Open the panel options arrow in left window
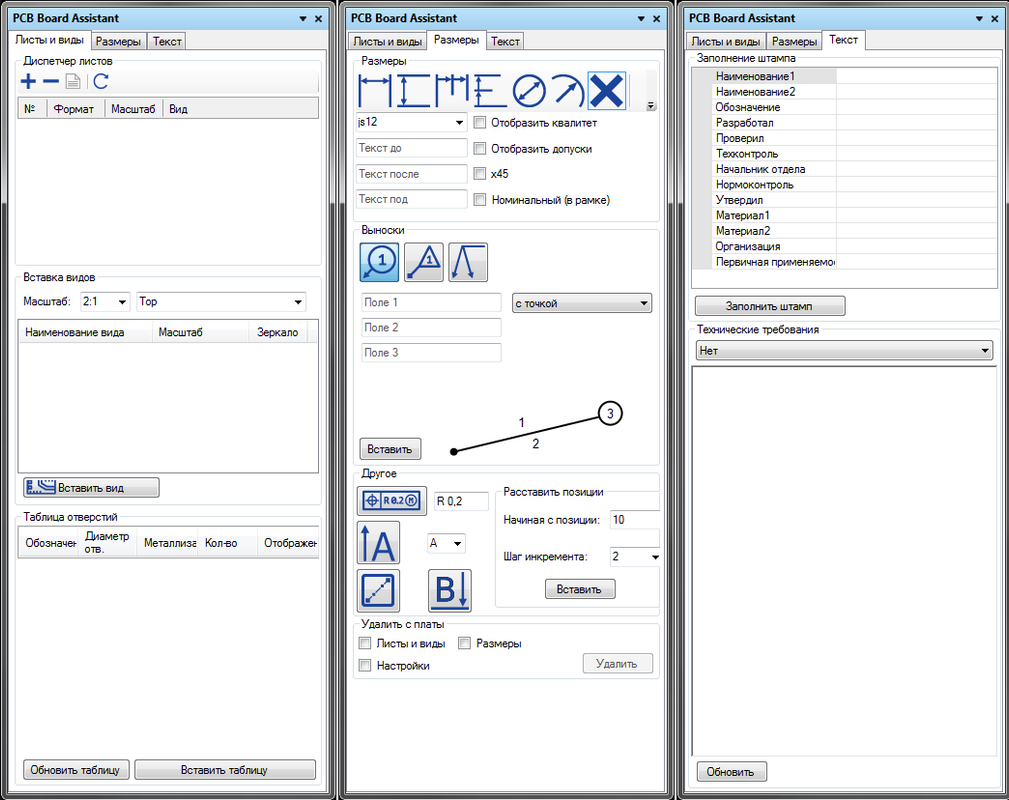This screenshot has height=800, width=1009. tap(302, 19)
